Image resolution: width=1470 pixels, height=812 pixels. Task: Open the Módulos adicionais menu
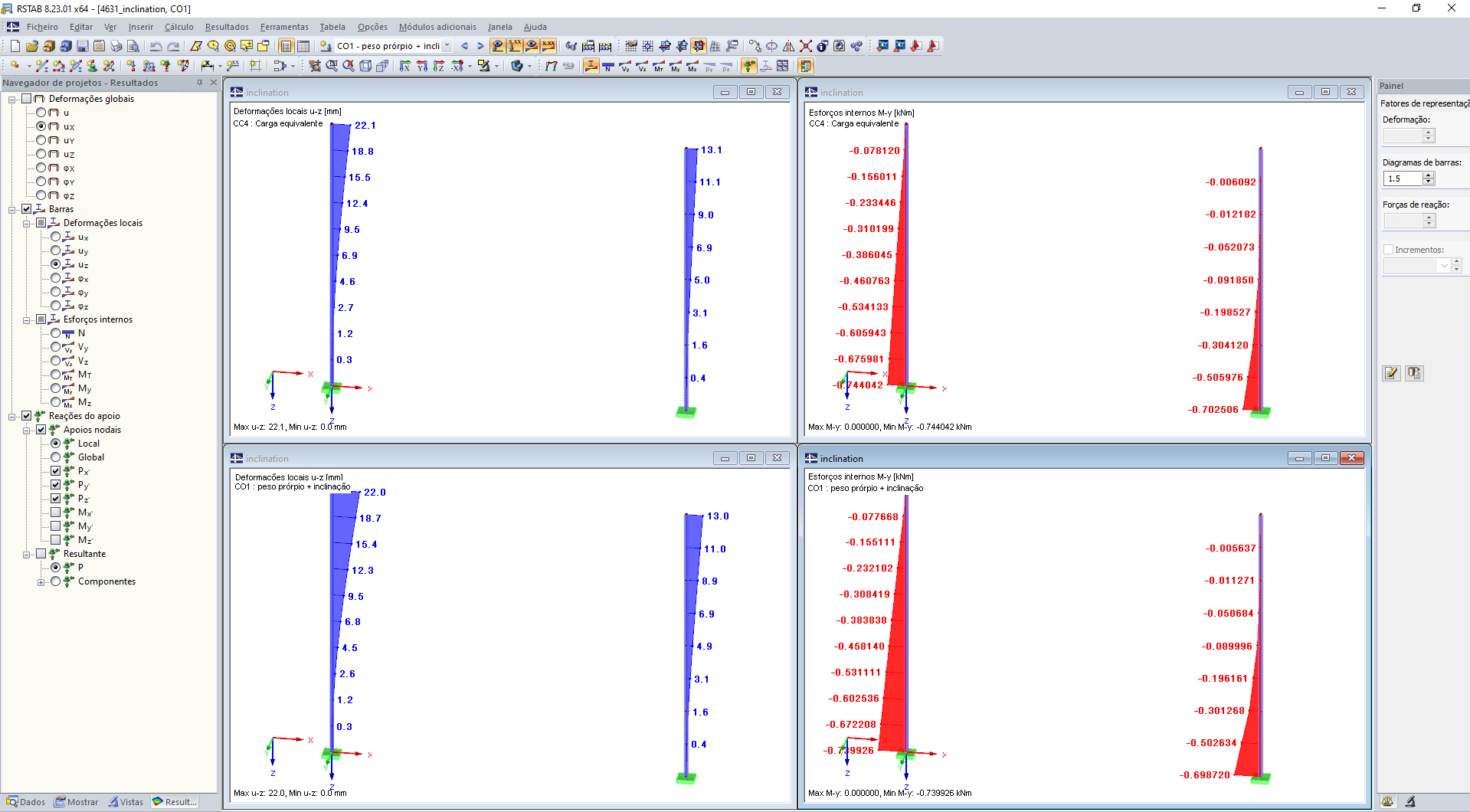pos(437,27)
